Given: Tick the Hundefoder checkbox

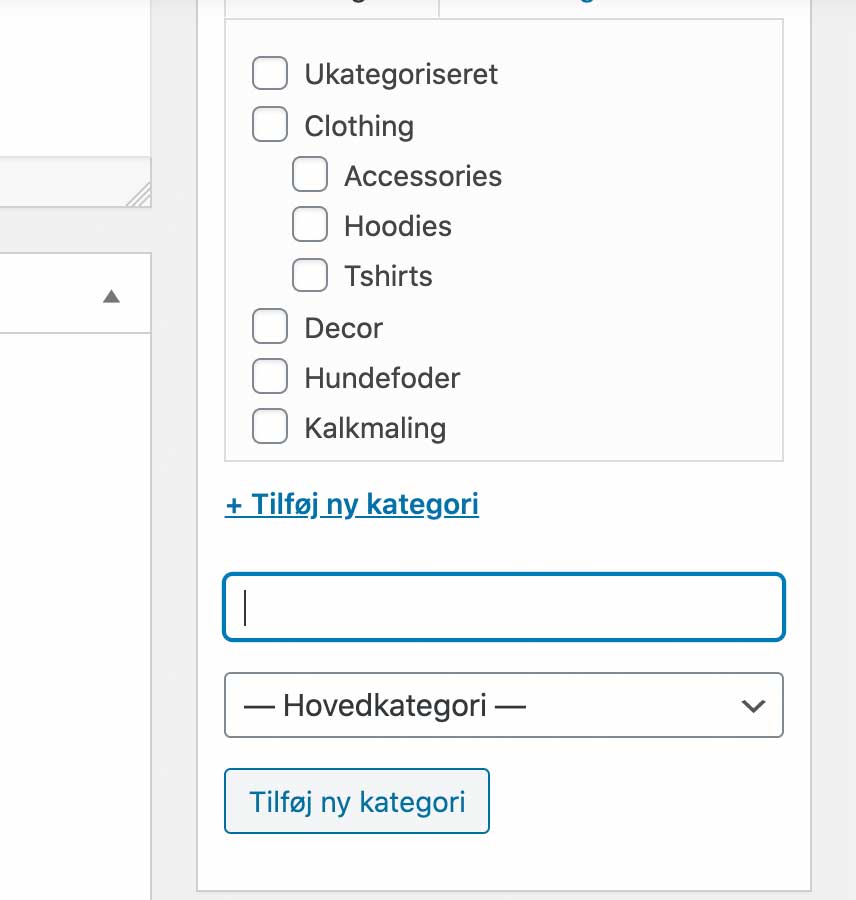Looking at the screenshot, I should (270, 377).
